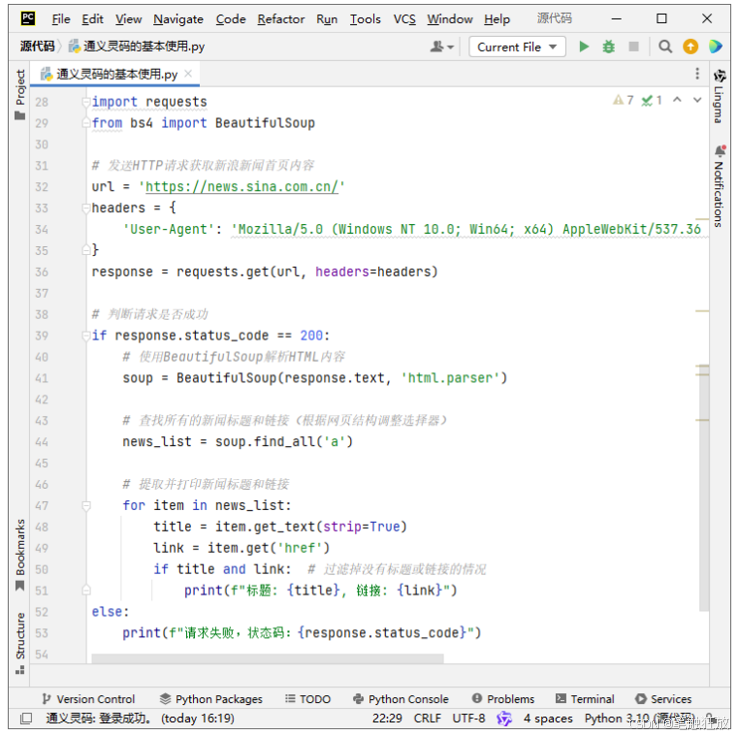Click the fold end marker at line 51
Screen dimensions: 740x737
[x=85, y=590]
